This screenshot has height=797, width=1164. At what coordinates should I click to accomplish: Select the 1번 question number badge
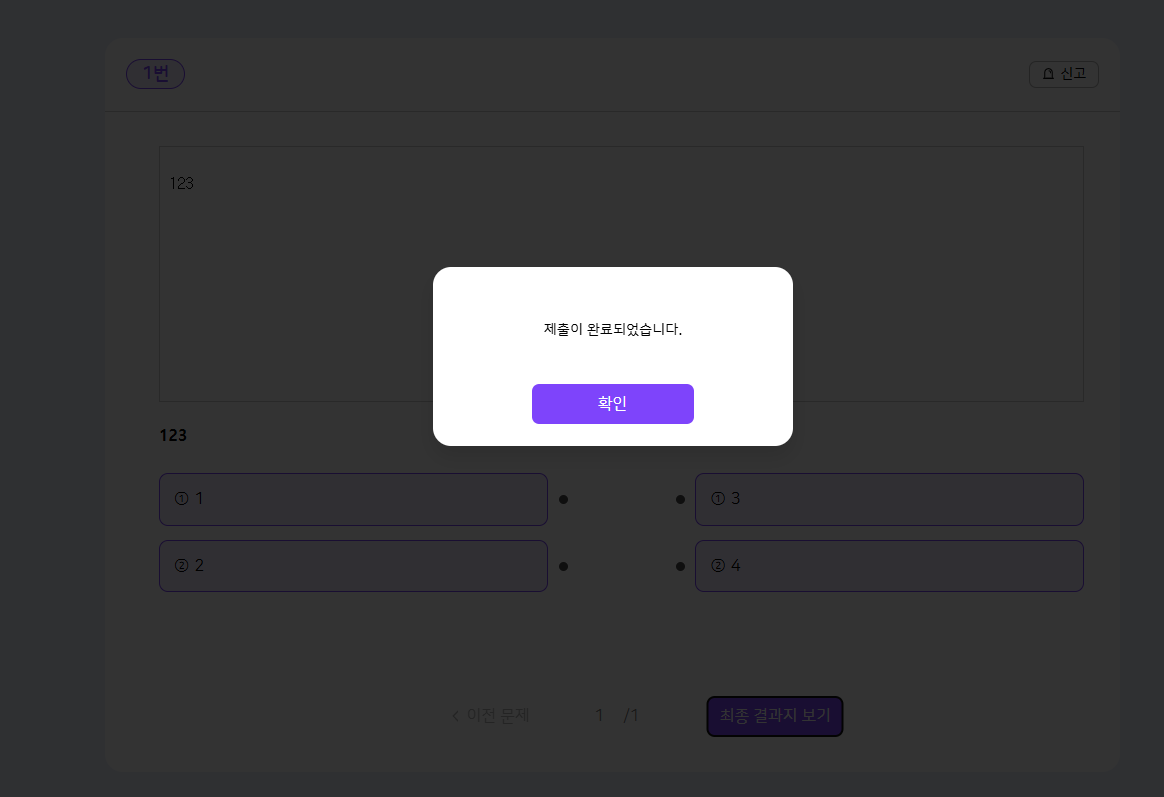155,73
